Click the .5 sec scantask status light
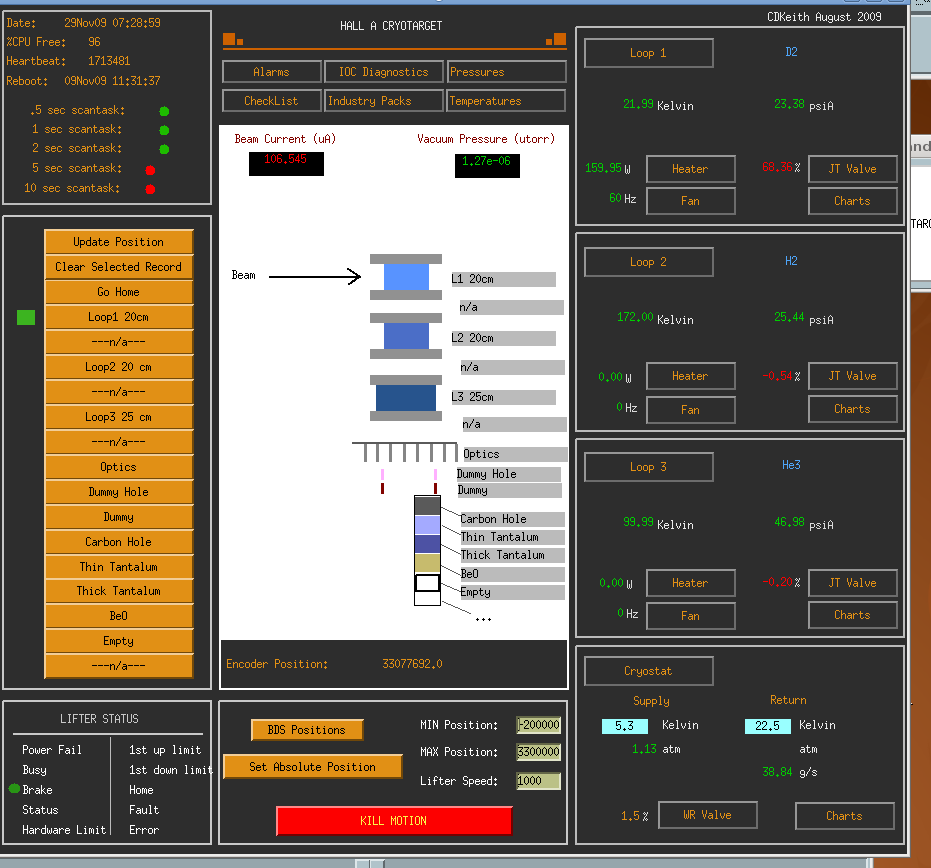This screenshot has width=931, height=868. click(x=164, y=111)
